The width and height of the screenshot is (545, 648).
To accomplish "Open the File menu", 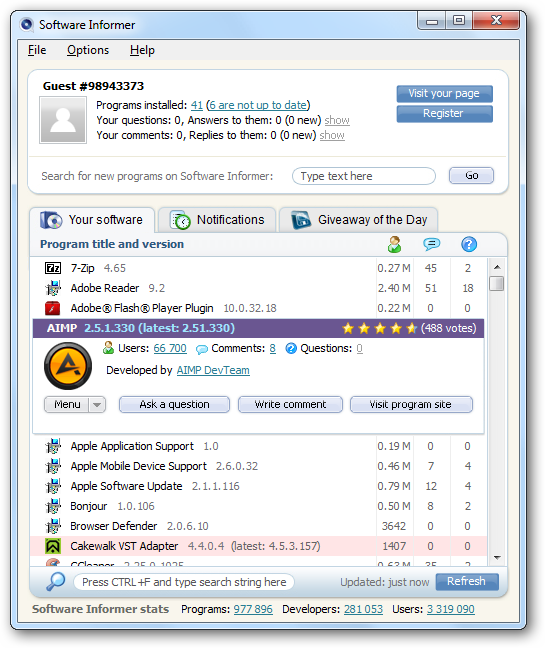I will click(37, 50).
